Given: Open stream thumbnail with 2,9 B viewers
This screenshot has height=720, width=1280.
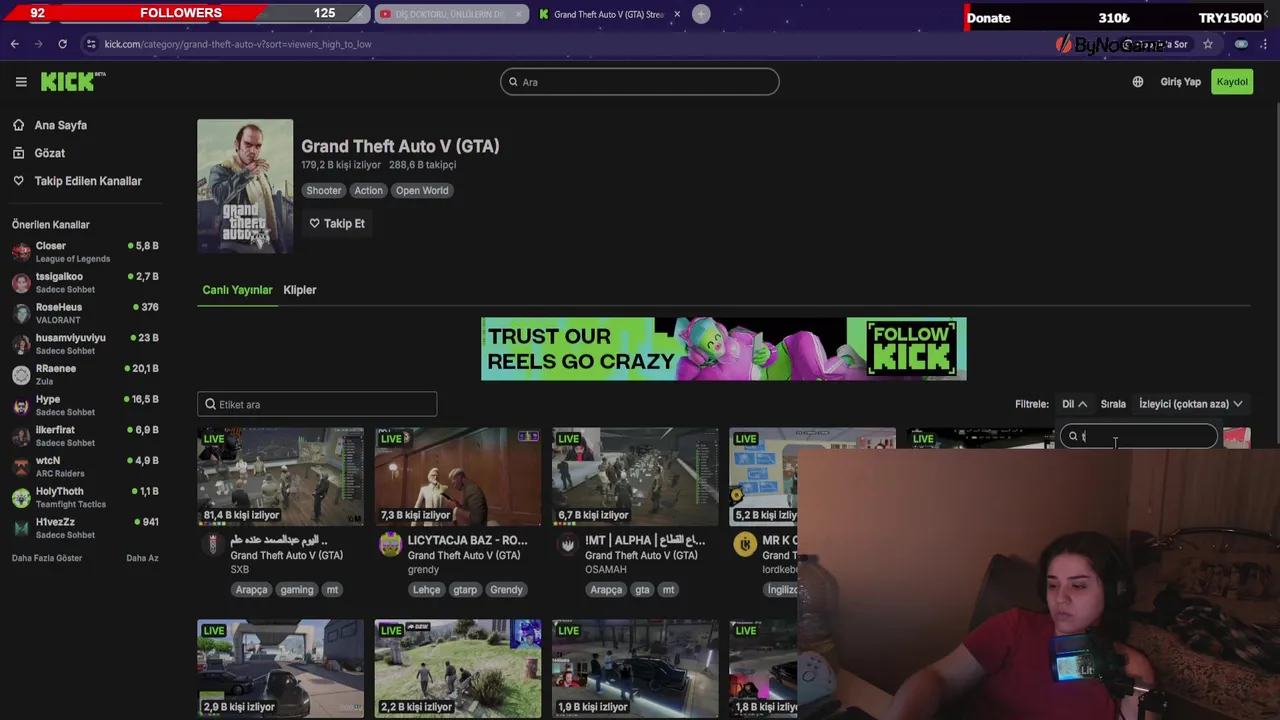Looking at the screenshot, I should pyautogui.click(x=280, y=668).
